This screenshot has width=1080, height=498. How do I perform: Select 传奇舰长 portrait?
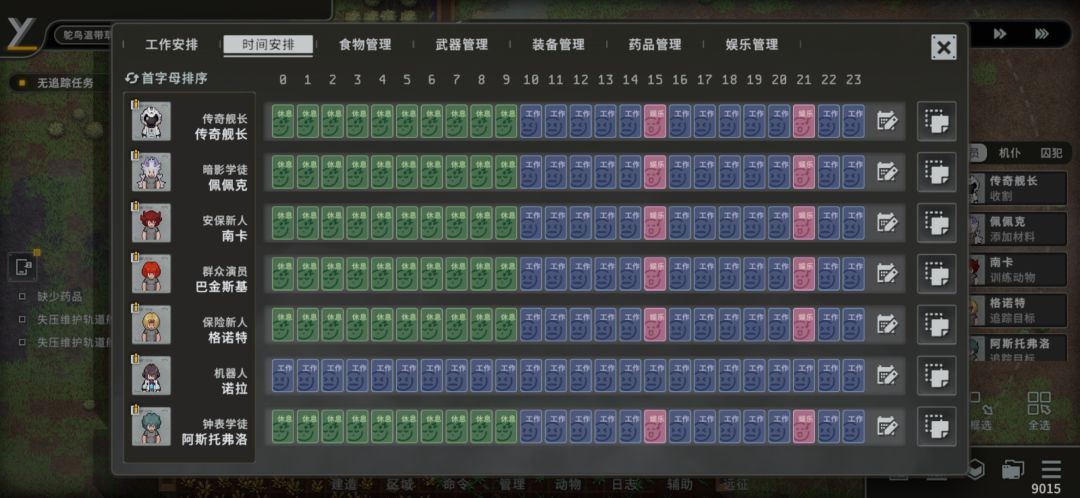pos(151,121)
